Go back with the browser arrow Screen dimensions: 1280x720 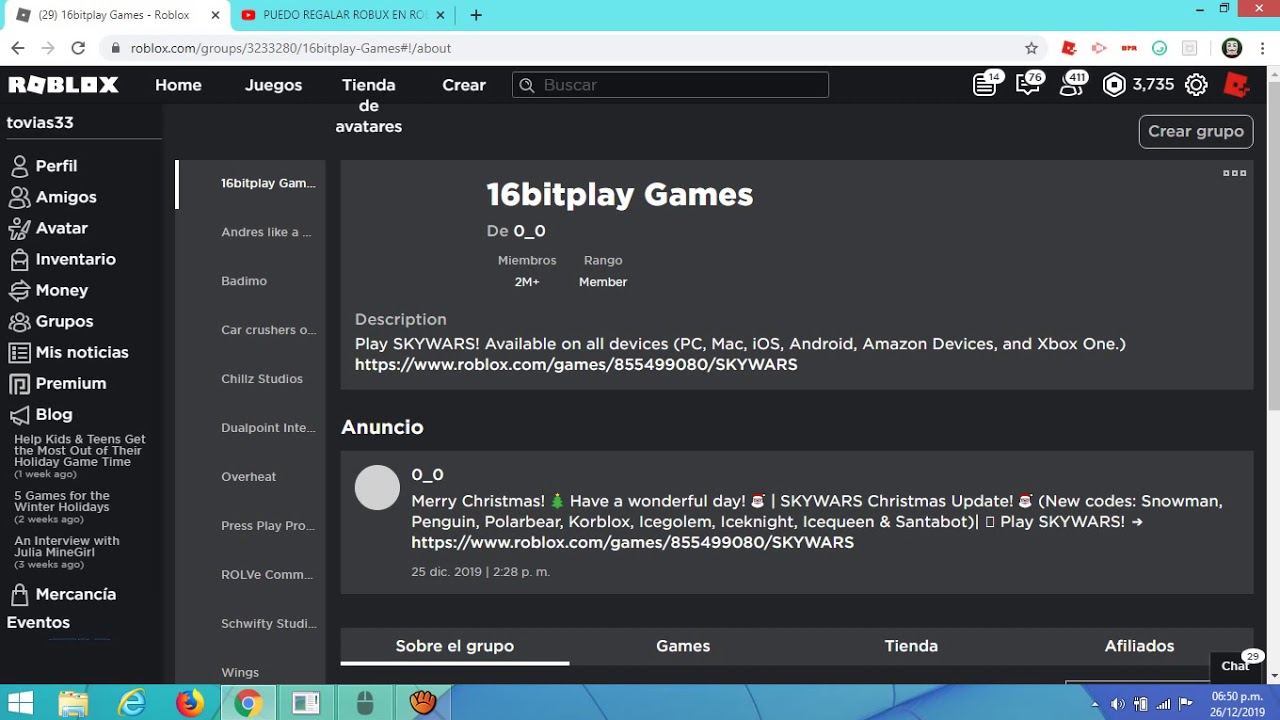pos(17,48)
